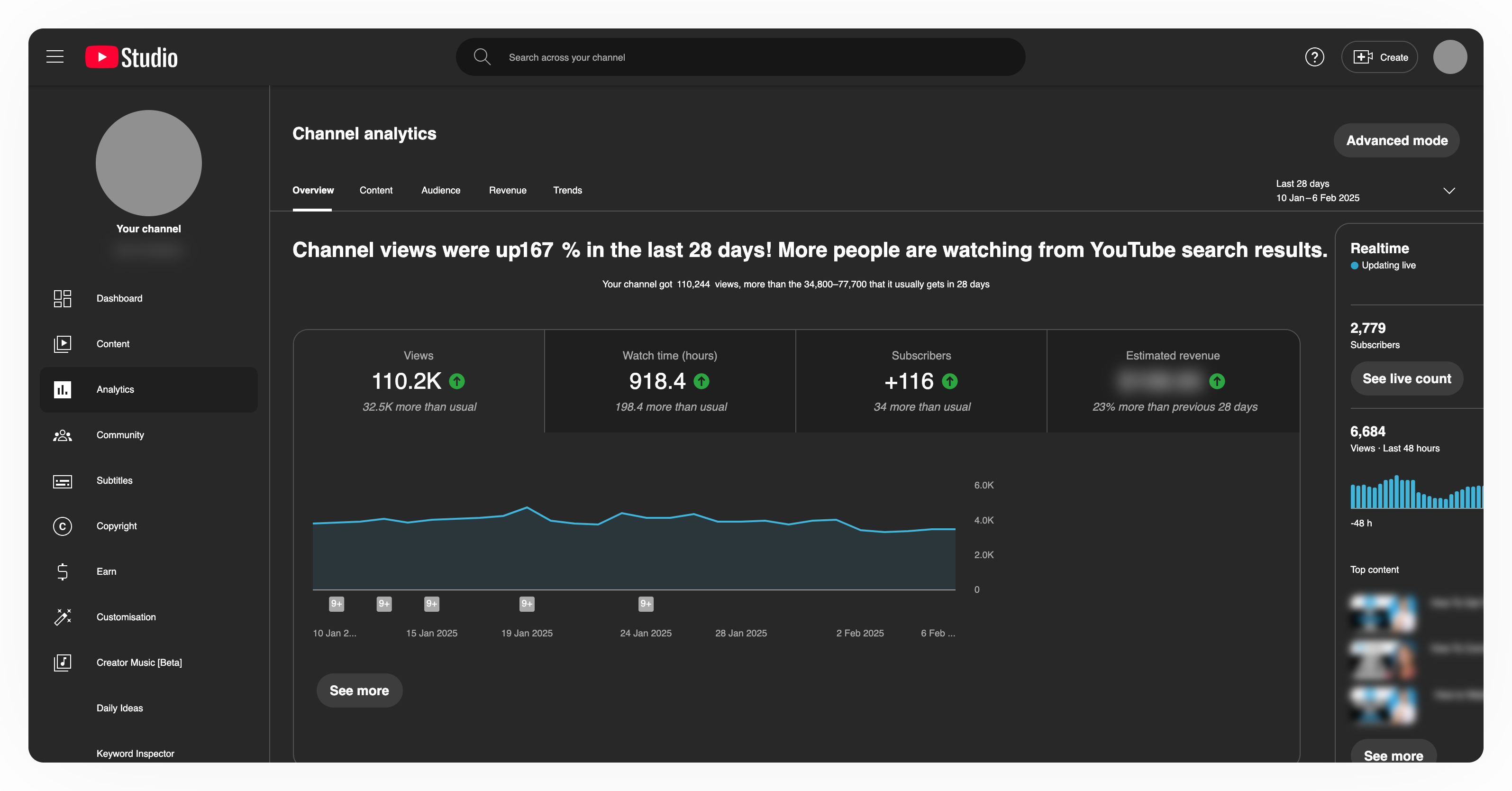1512x791 pixels.
Task: Click the Content play icon in sidebar
Action: pos(62,343)
